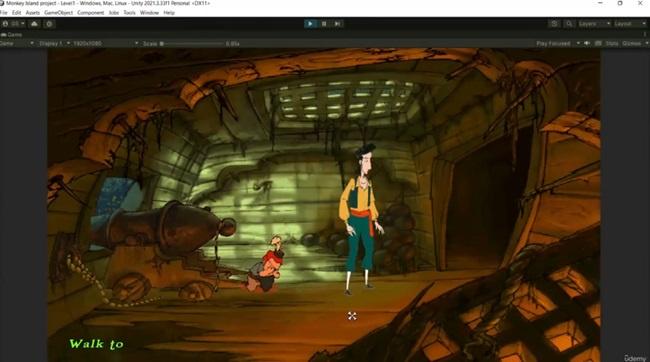
Task: Toggle the Mute Audio speaker icon
Action: (x=587, y=44)
